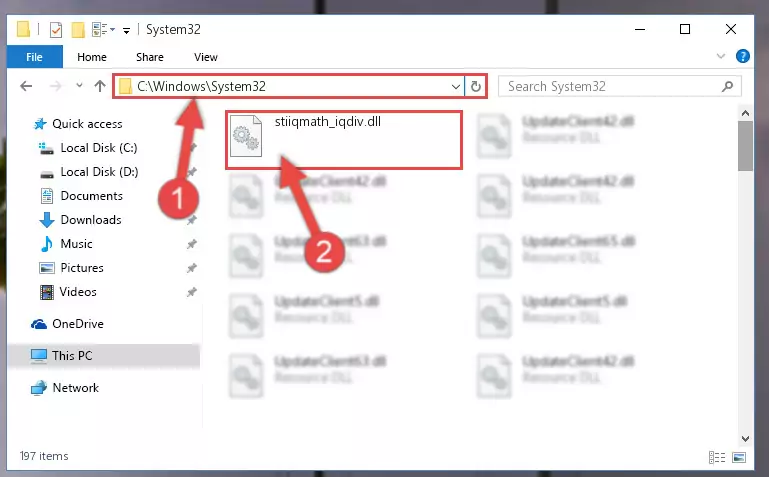
Task: Refresh the System32 folder view
Action: (x=476, y=87)
